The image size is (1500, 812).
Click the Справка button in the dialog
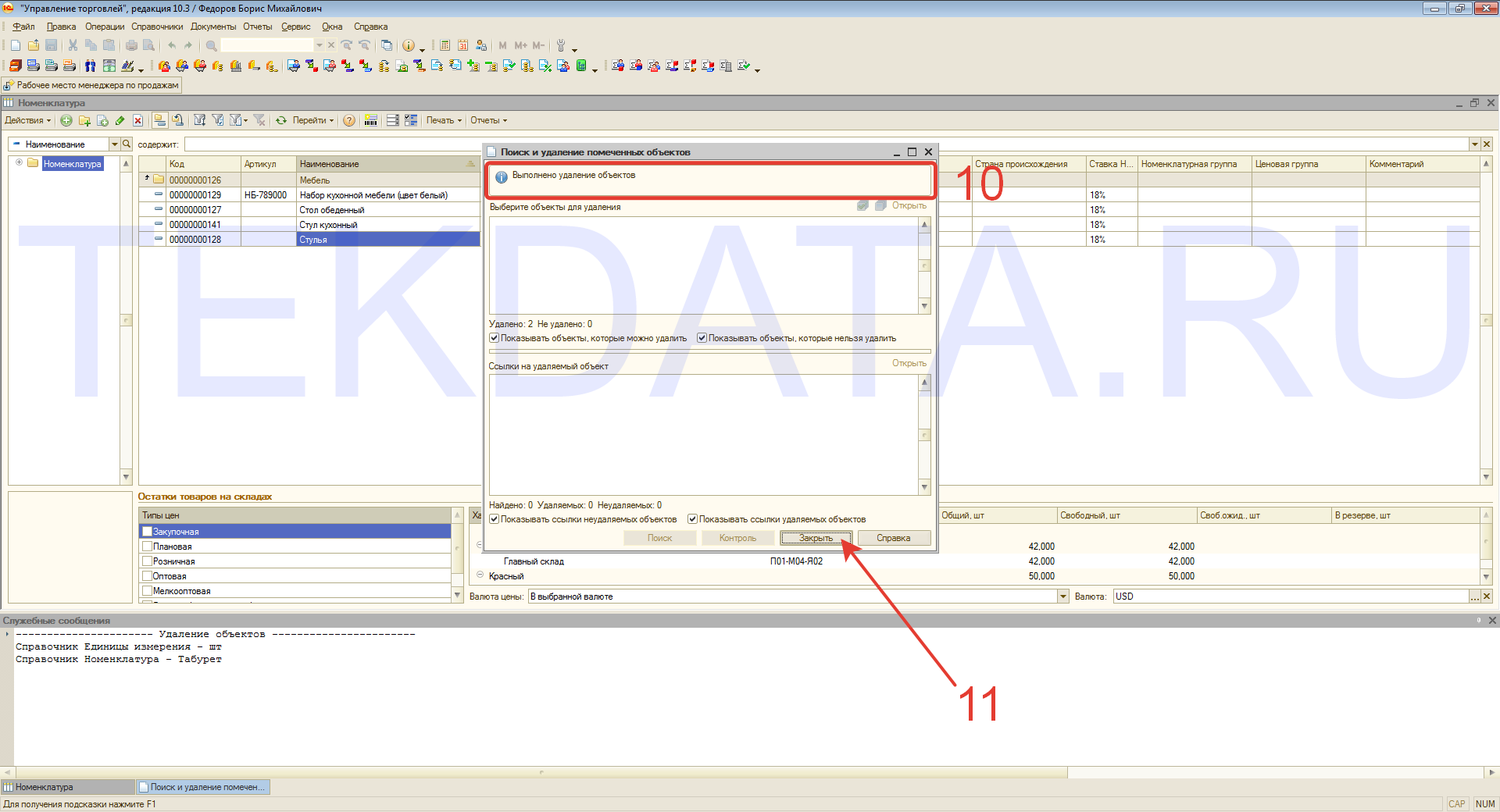click(894, 538)
